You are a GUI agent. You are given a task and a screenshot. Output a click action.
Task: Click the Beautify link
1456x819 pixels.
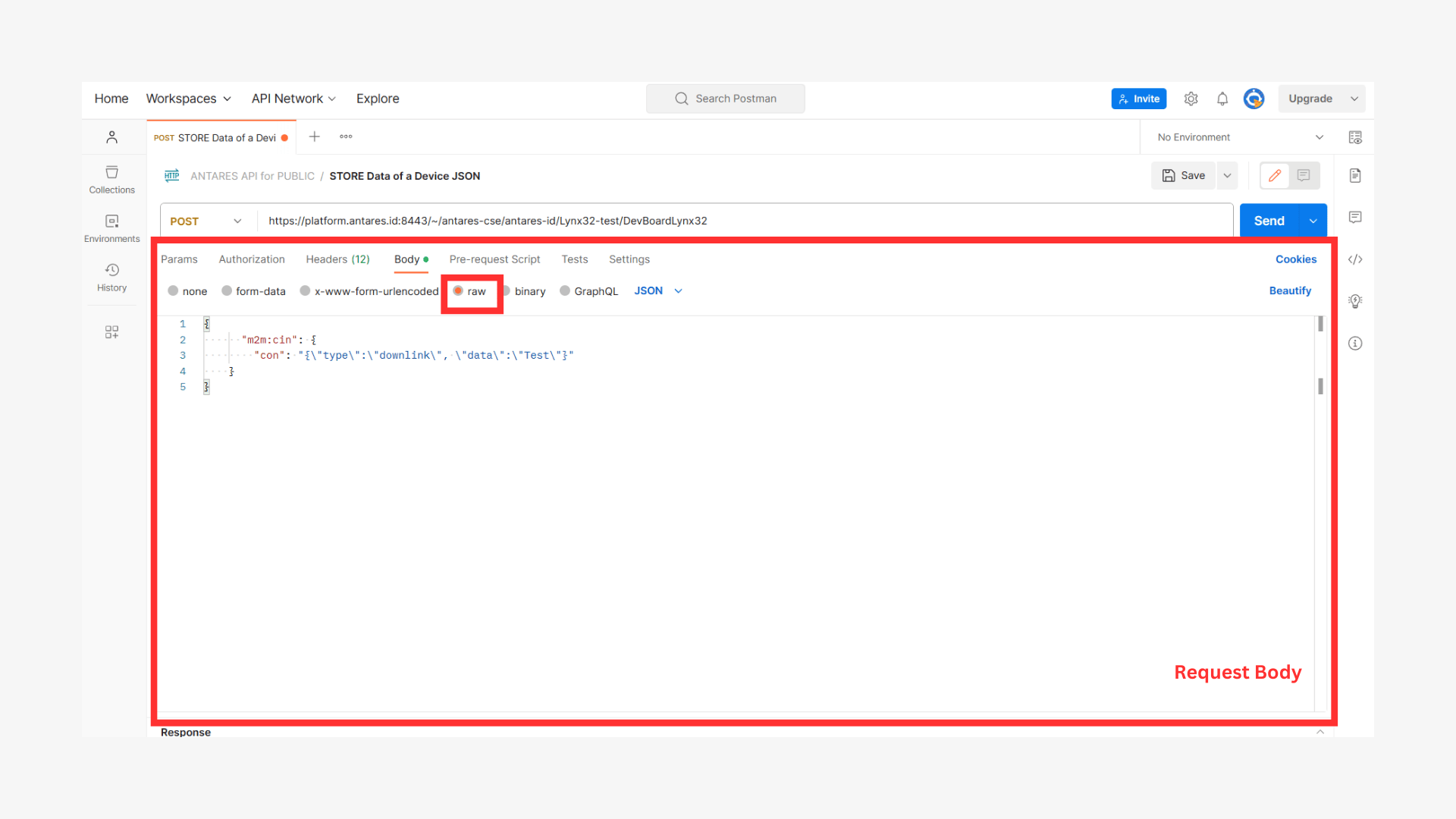(x=1290, y=290)
